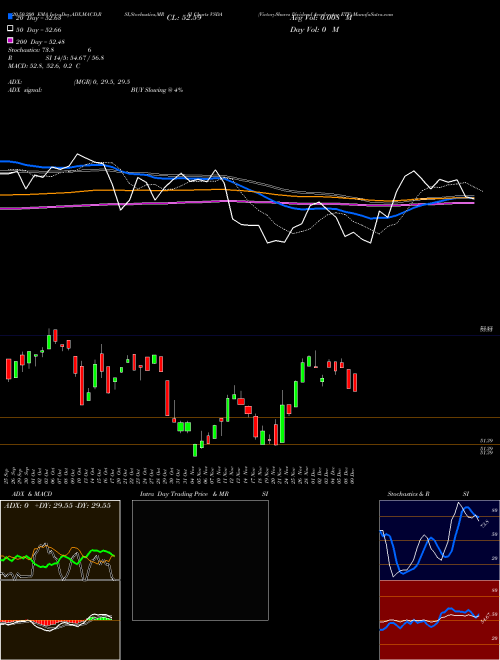
Task: Select the '50 Day = 52.66' label
Action: pos(39,30)
